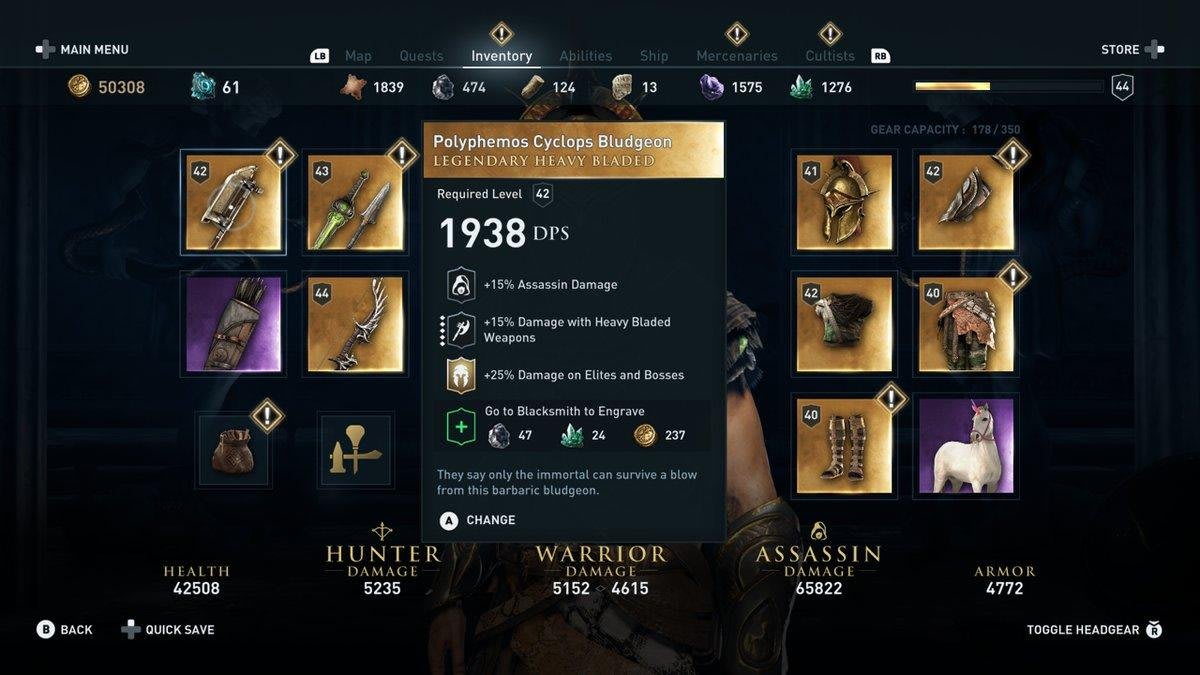Click Change to swap weapon
Viewport: 1200px width, 675px height.
[x=478, y=520]
